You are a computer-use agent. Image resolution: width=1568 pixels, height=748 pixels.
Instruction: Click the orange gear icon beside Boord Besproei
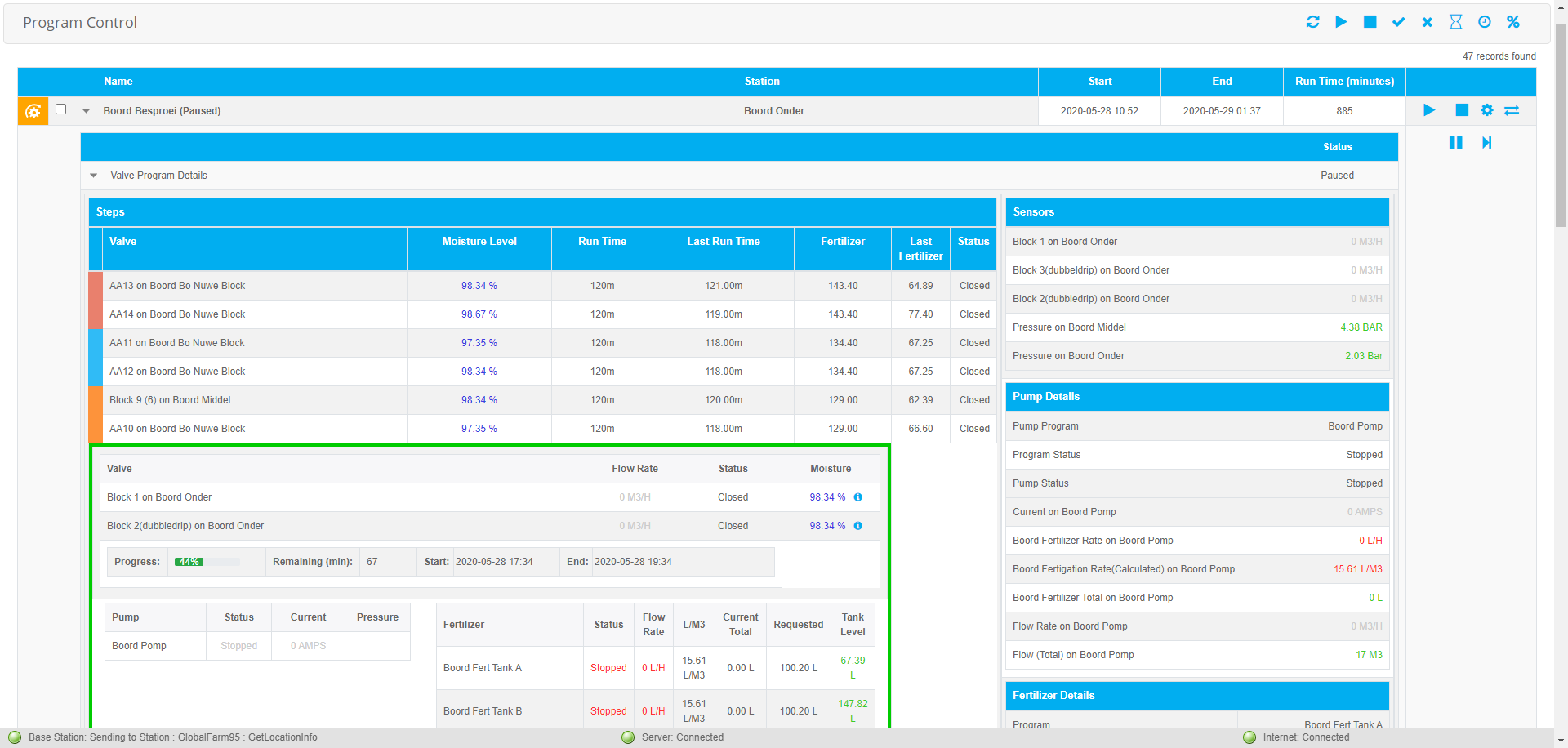pos(33,111)
